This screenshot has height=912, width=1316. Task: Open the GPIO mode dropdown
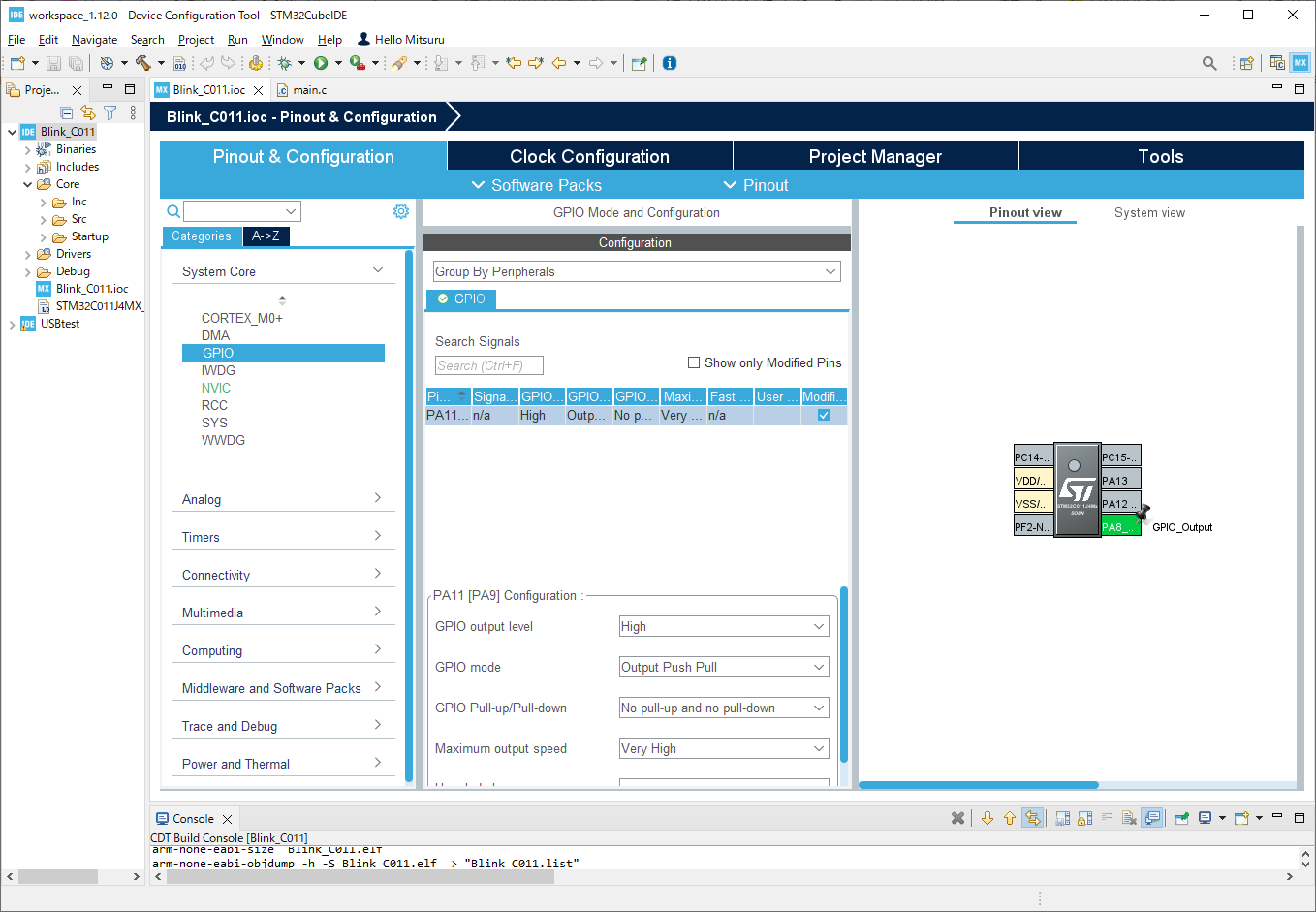point(724,667)
